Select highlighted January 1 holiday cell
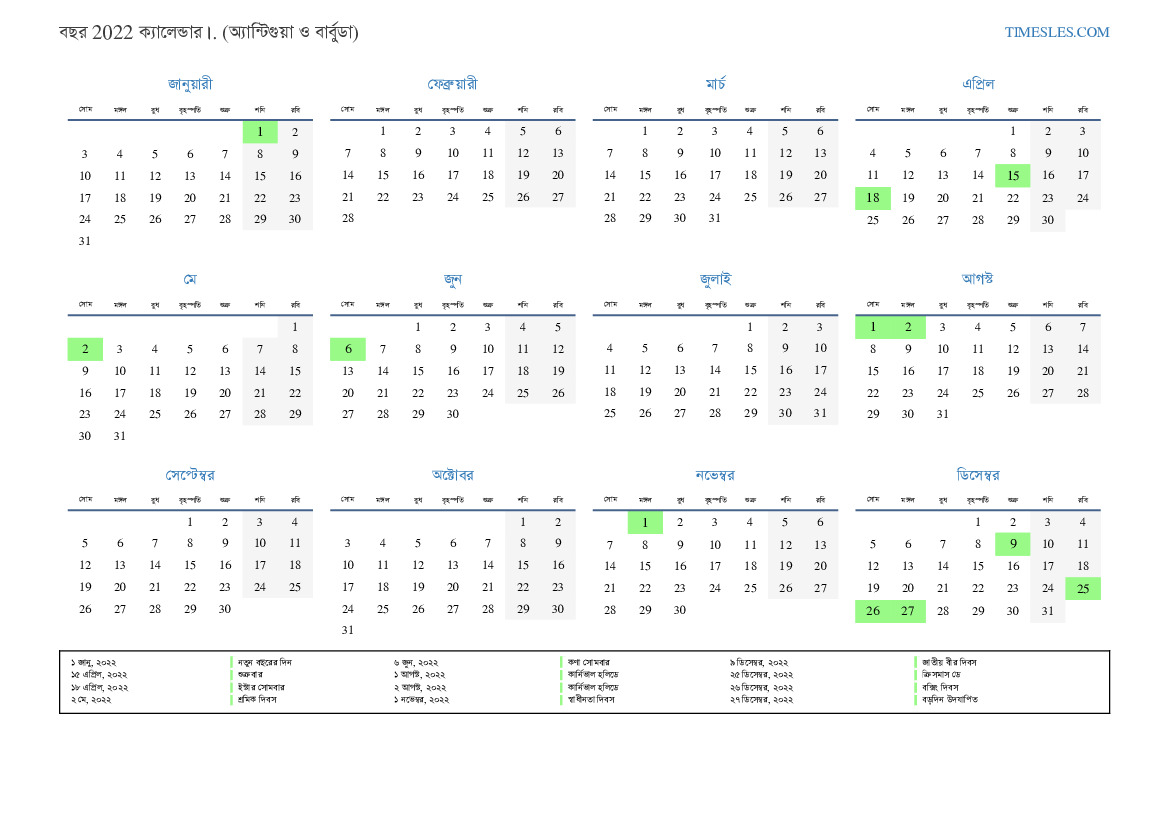The height and width of the screenshot is (827, 1169). 260,132
